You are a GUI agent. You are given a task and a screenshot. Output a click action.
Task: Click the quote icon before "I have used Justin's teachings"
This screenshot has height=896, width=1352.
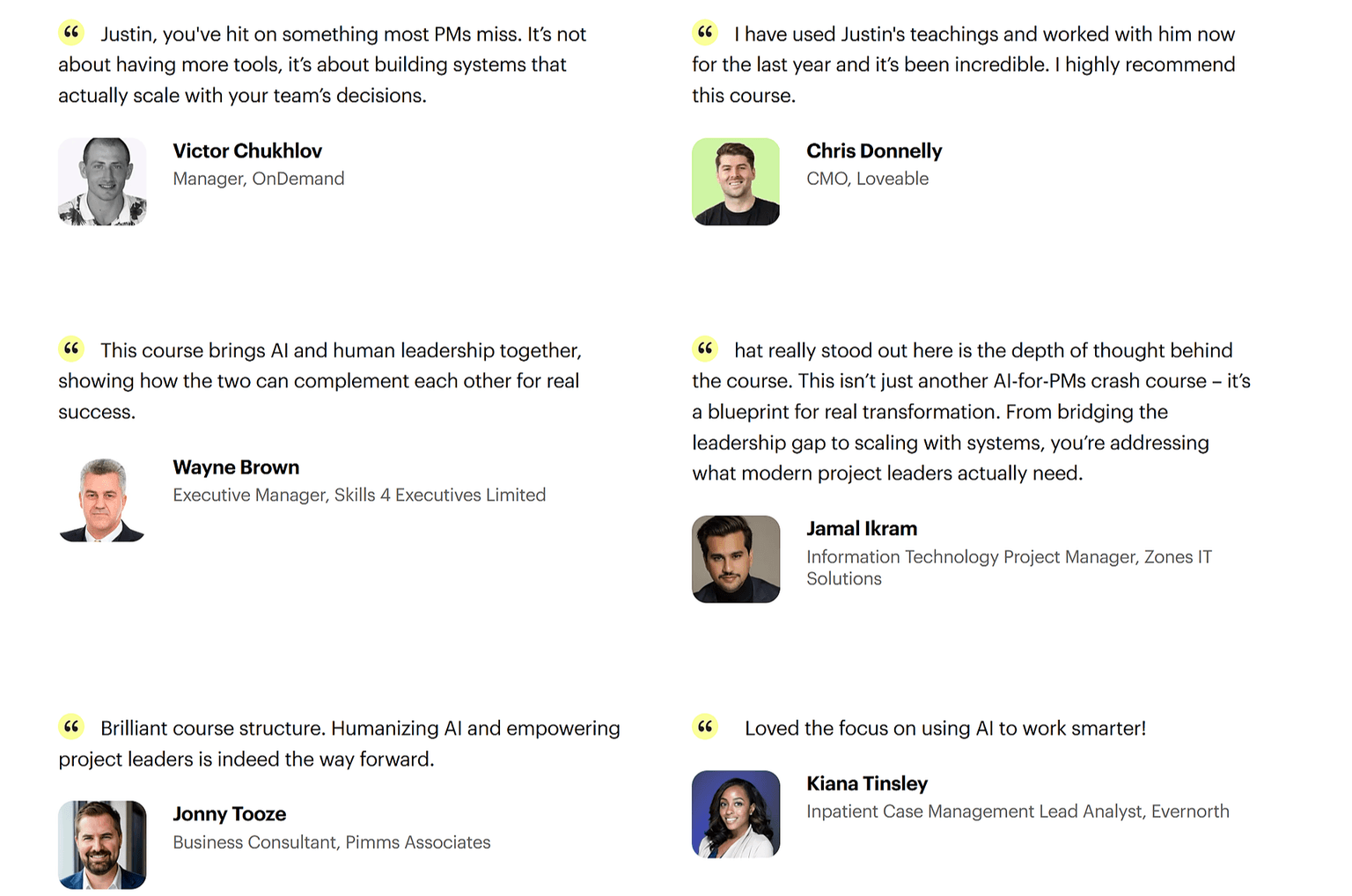pos(705,33)
